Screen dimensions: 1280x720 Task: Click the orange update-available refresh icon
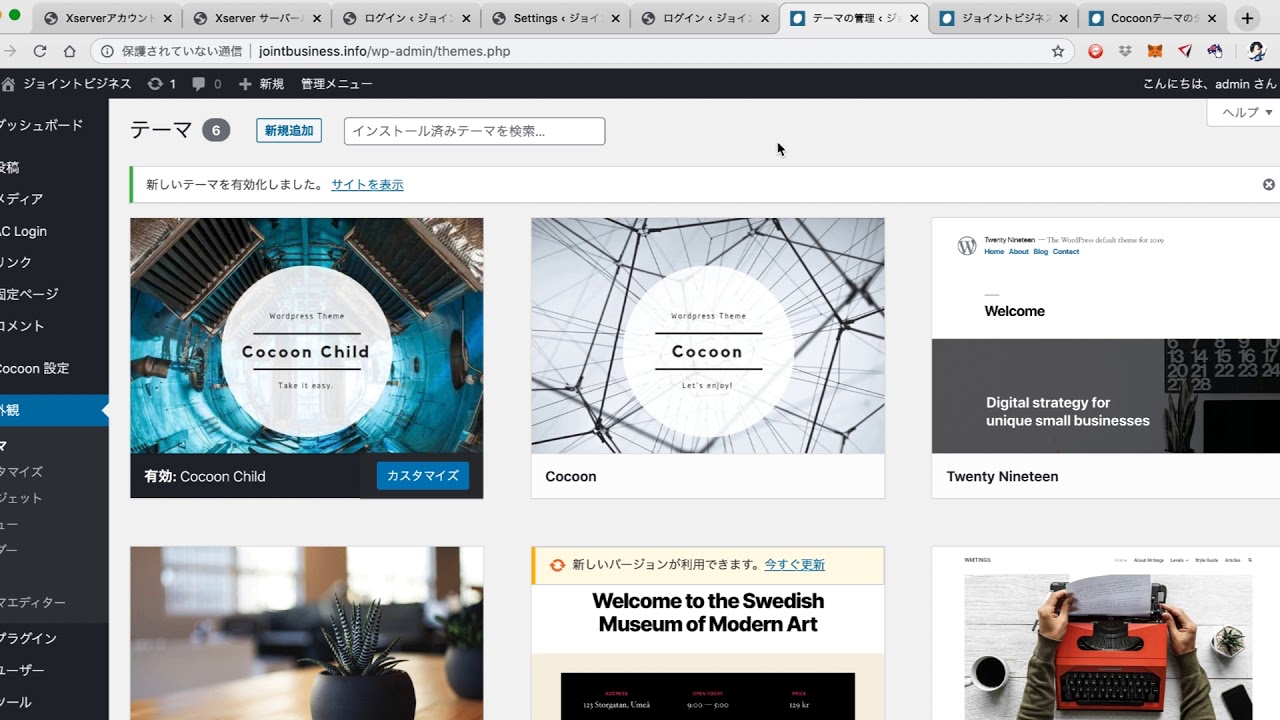tap(557, 565)
